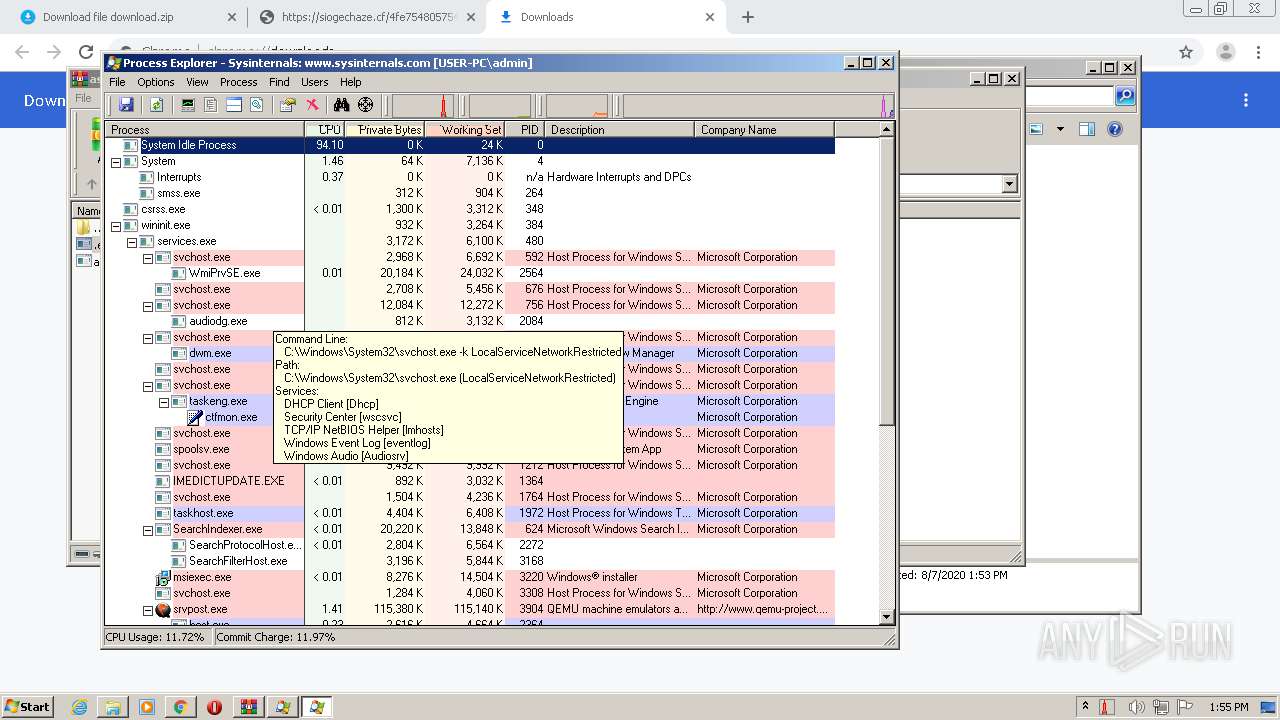Open Windows Media Player from taskbar
Image resolution: width=1280 pixels, height=720 pixels.
click(147, 707)
